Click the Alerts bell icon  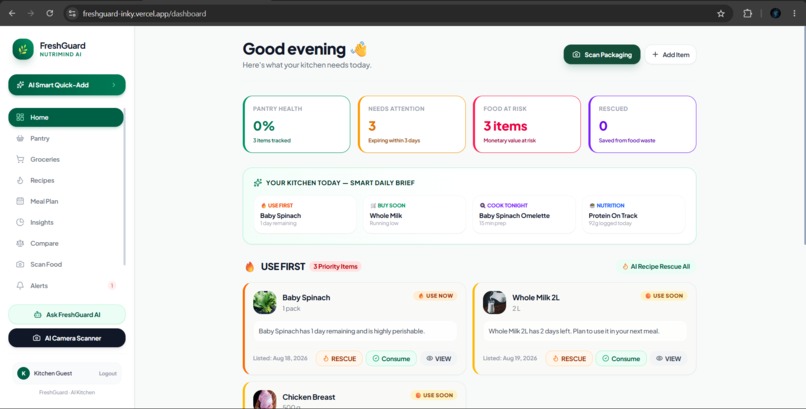[x=20, y=286]
